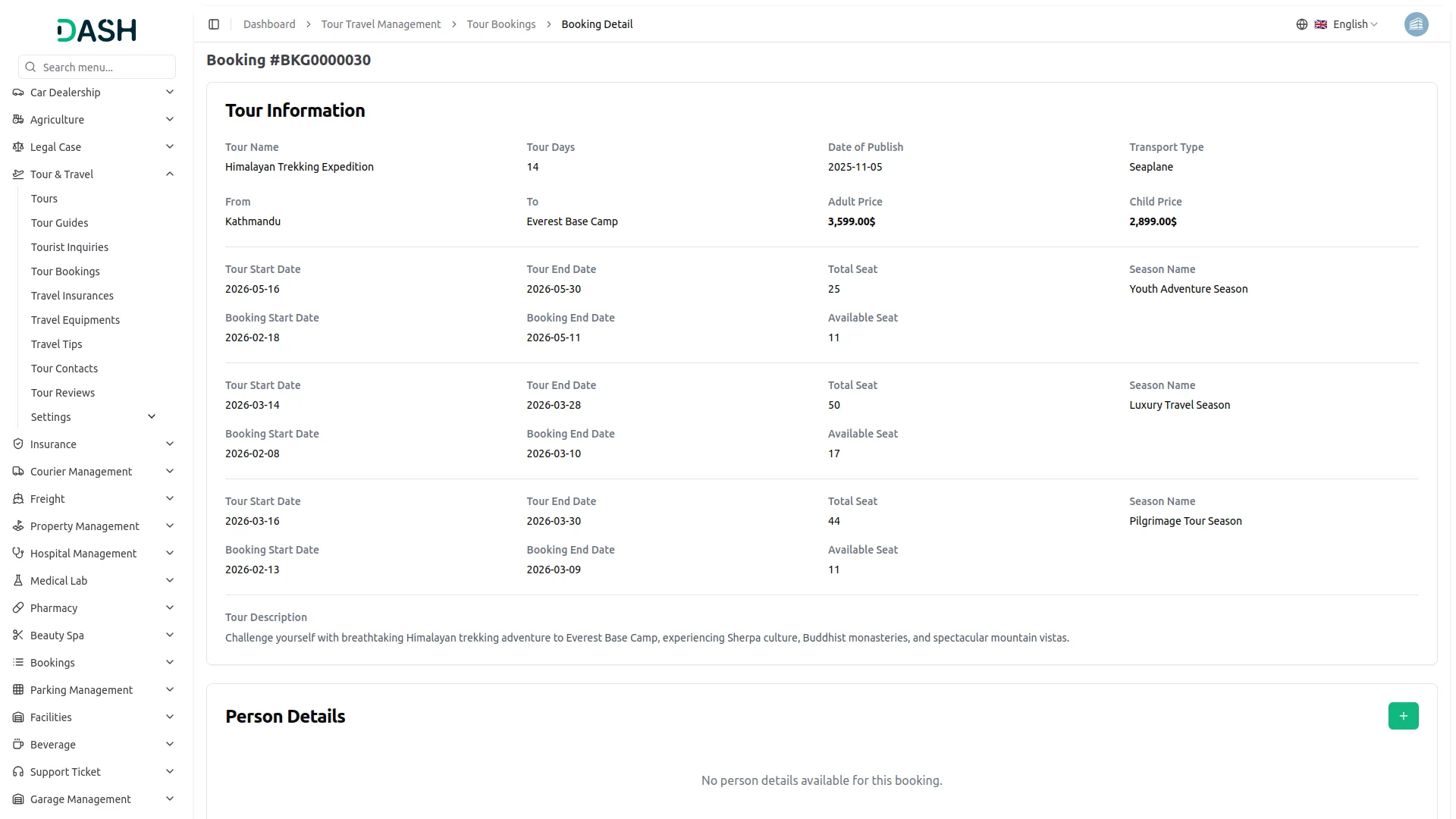Expand the Settings submenu
The height and width of the screenshot is (819, 1456).
pos(152,417)
